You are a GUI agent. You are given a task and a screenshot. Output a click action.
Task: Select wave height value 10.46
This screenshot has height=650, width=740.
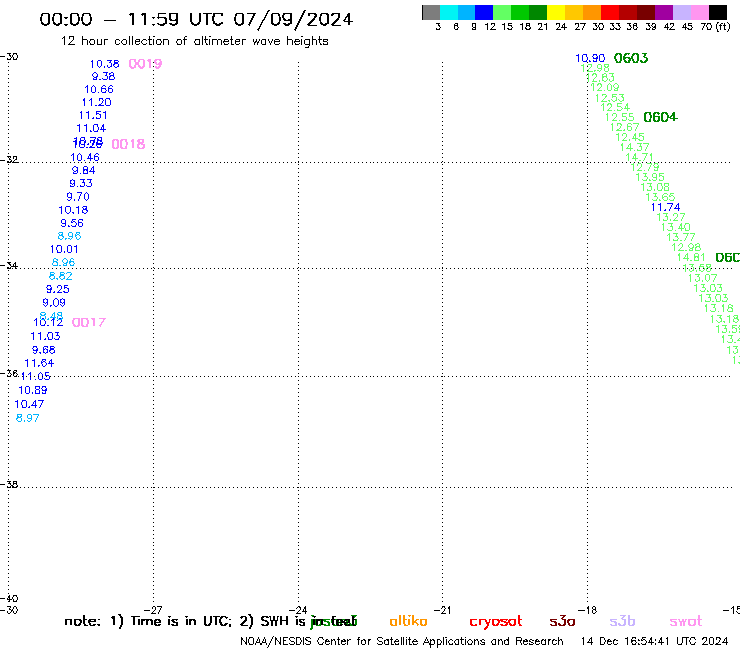coord(85,158)
